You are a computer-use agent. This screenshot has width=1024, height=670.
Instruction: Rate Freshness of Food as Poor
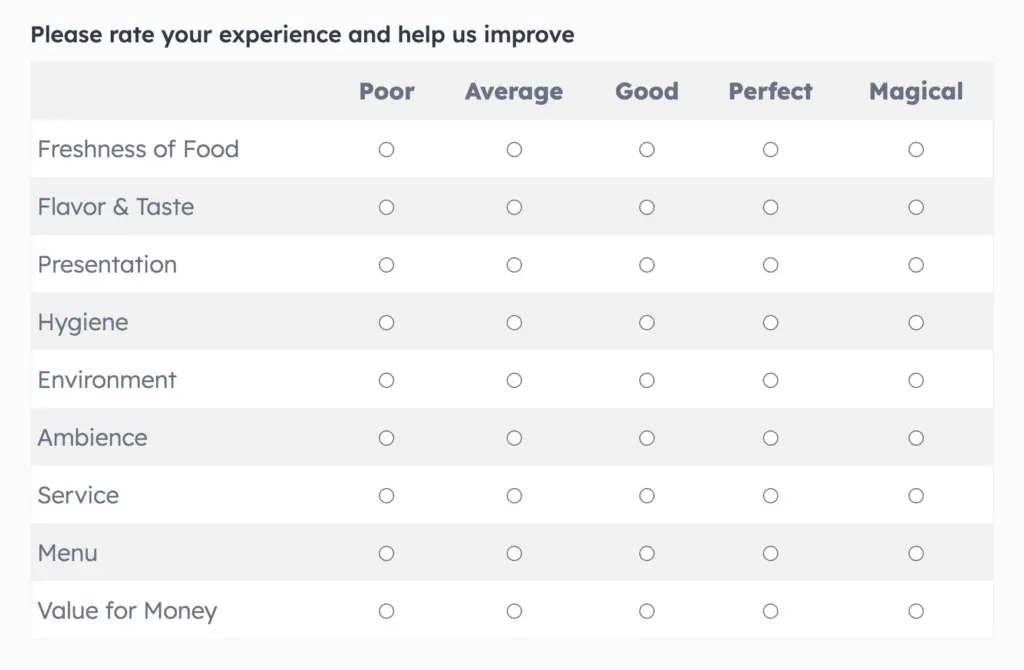click(386, 150)
